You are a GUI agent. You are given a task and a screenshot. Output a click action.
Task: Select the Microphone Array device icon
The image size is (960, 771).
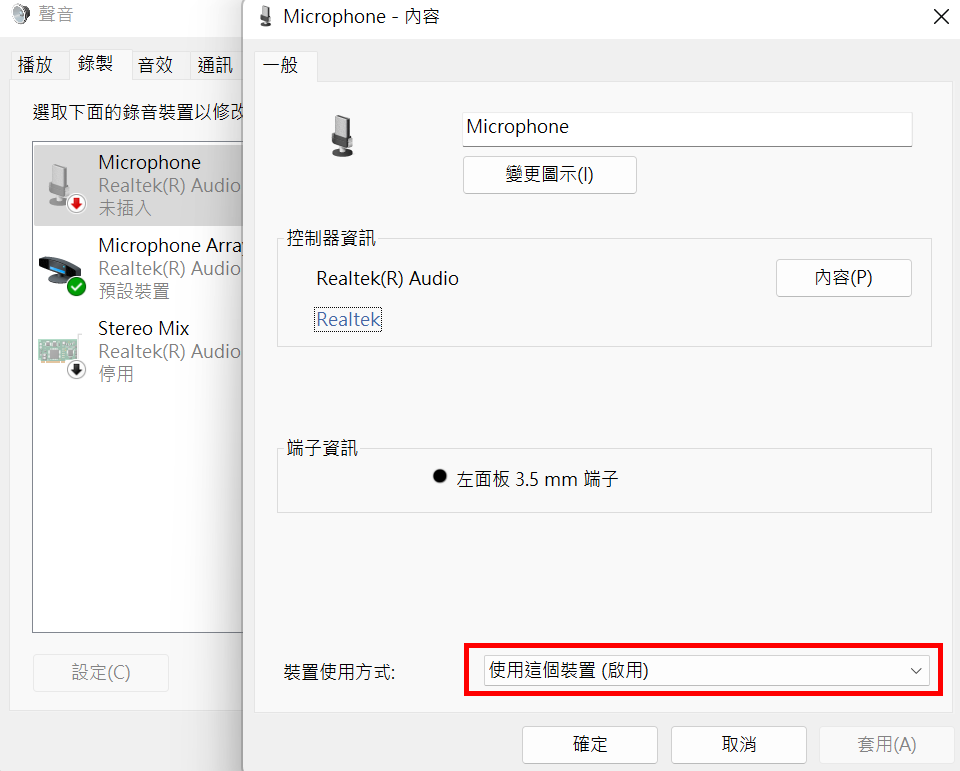coord(62,274)
